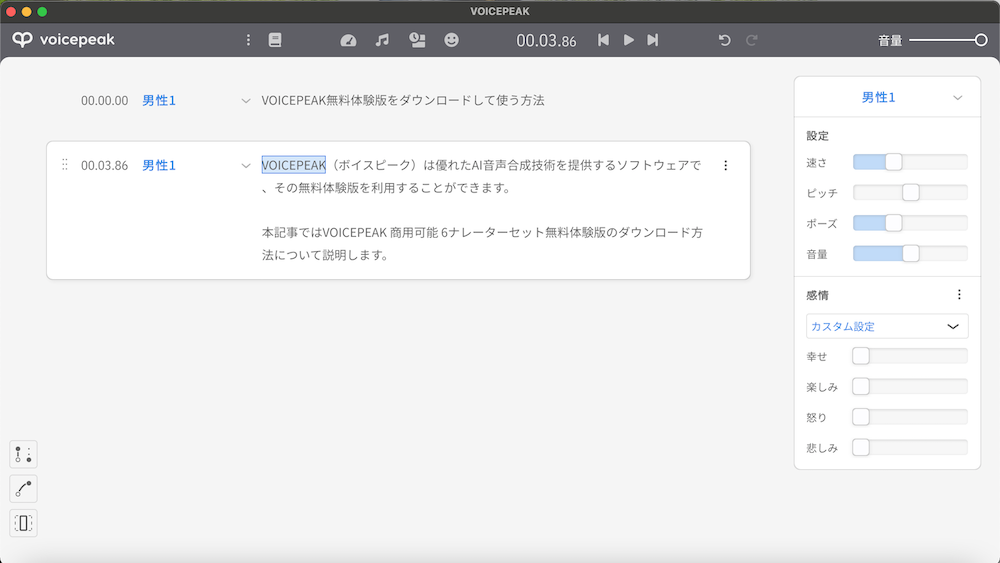The image size is (1000, 563).
Task: Open the dictionary book icon
Action: (275, 40)
